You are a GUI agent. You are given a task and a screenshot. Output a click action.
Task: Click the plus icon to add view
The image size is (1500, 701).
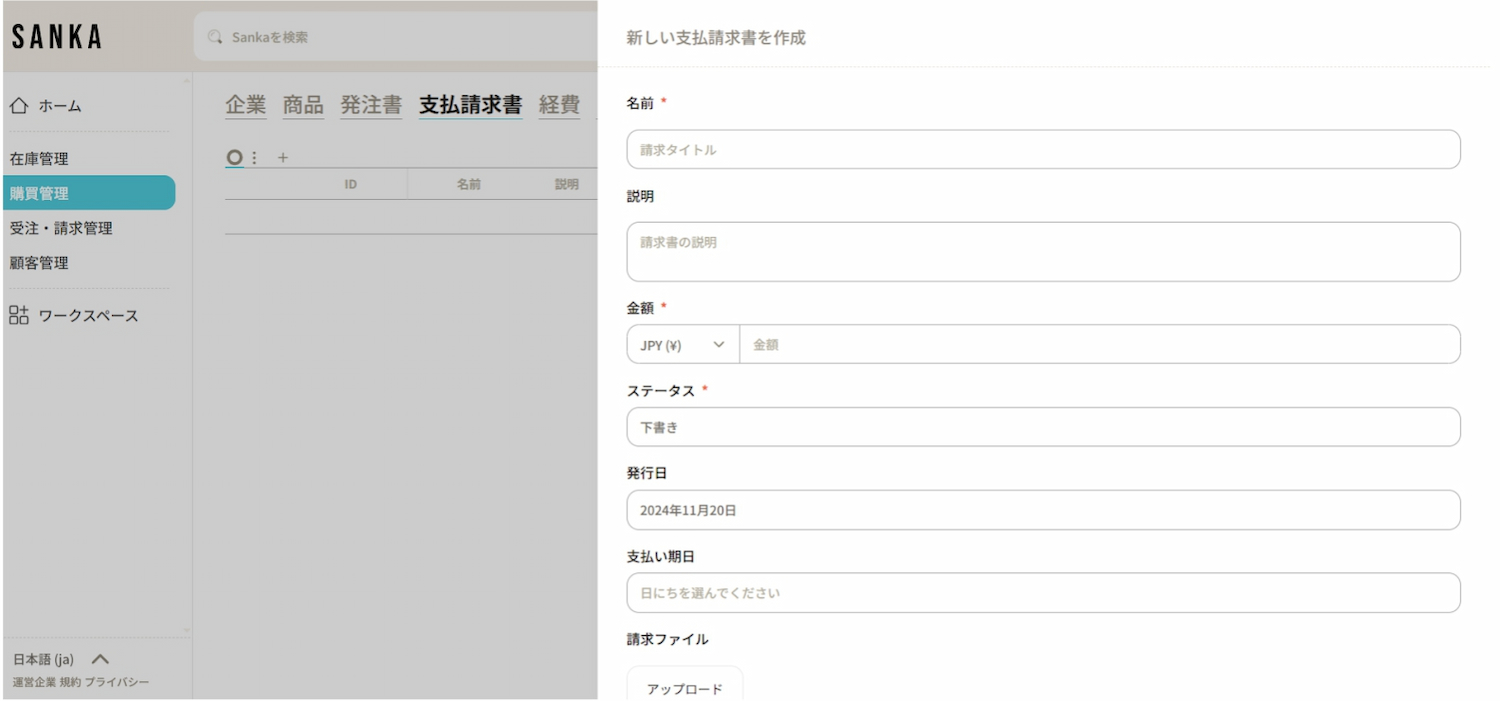(x=283, y=158)
